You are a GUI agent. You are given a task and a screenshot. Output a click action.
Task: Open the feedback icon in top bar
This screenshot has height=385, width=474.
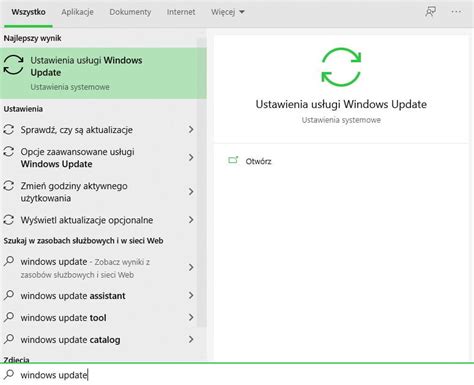click(430, 12)
